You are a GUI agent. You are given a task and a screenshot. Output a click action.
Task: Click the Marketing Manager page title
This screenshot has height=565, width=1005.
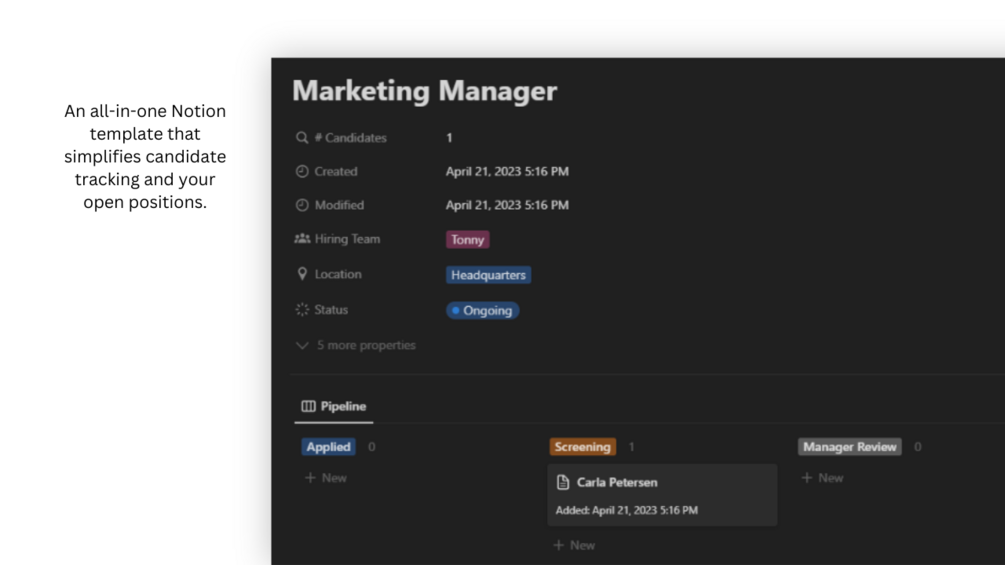click(x=424, y=91)
